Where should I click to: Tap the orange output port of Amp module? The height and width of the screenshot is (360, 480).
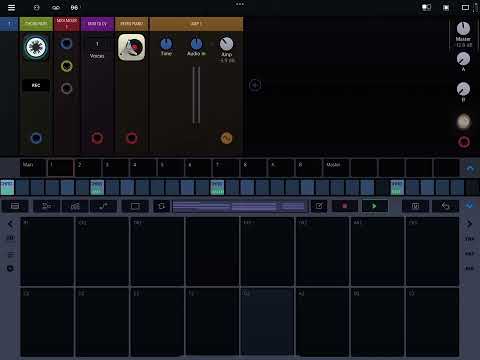pyautogui.click(x=226, y=138)
